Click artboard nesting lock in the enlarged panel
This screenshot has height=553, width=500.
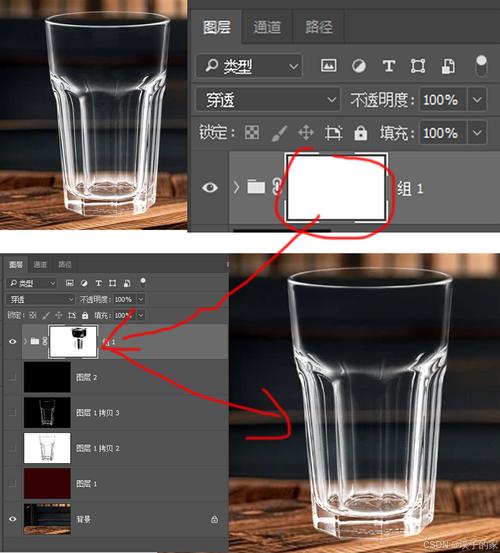point(333,133)
